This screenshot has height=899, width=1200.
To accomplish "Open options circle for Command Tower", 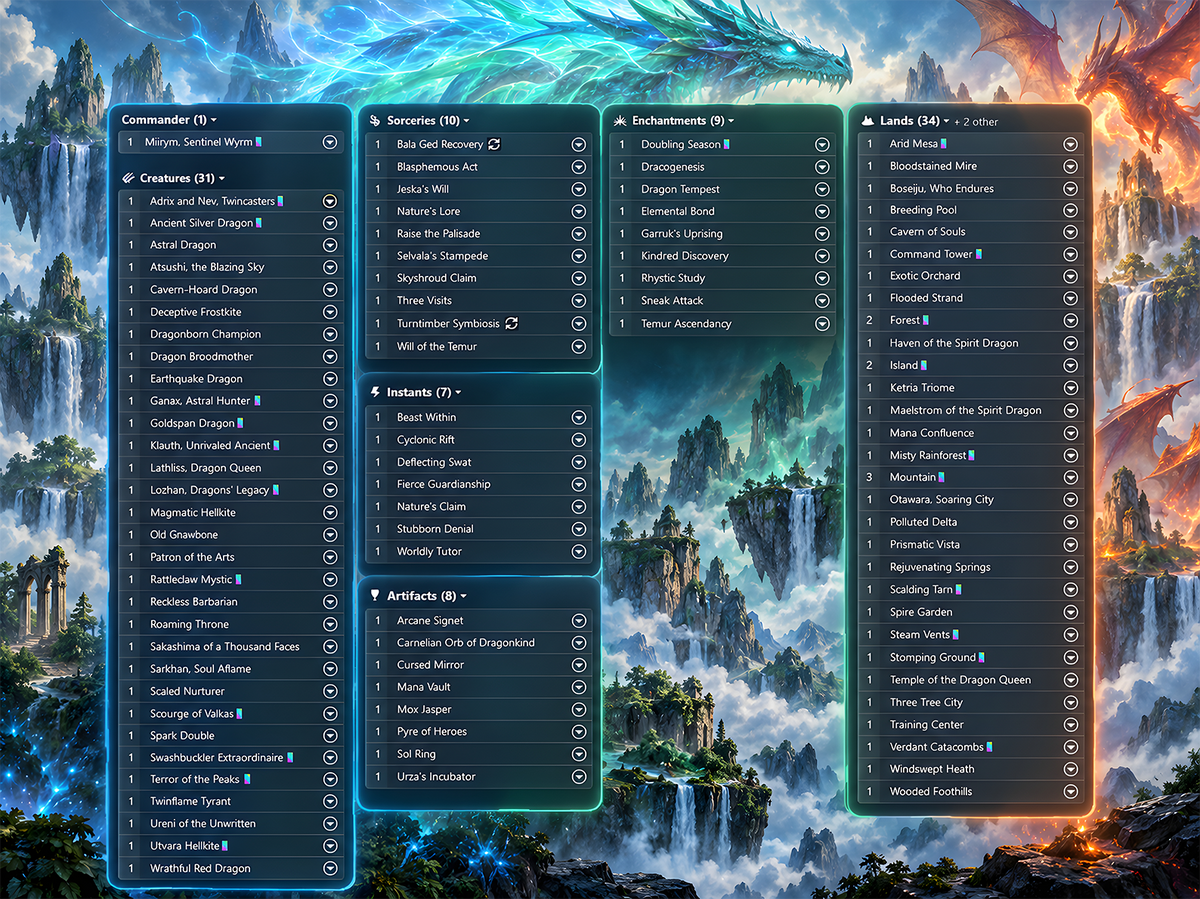I will point(1070,254).
